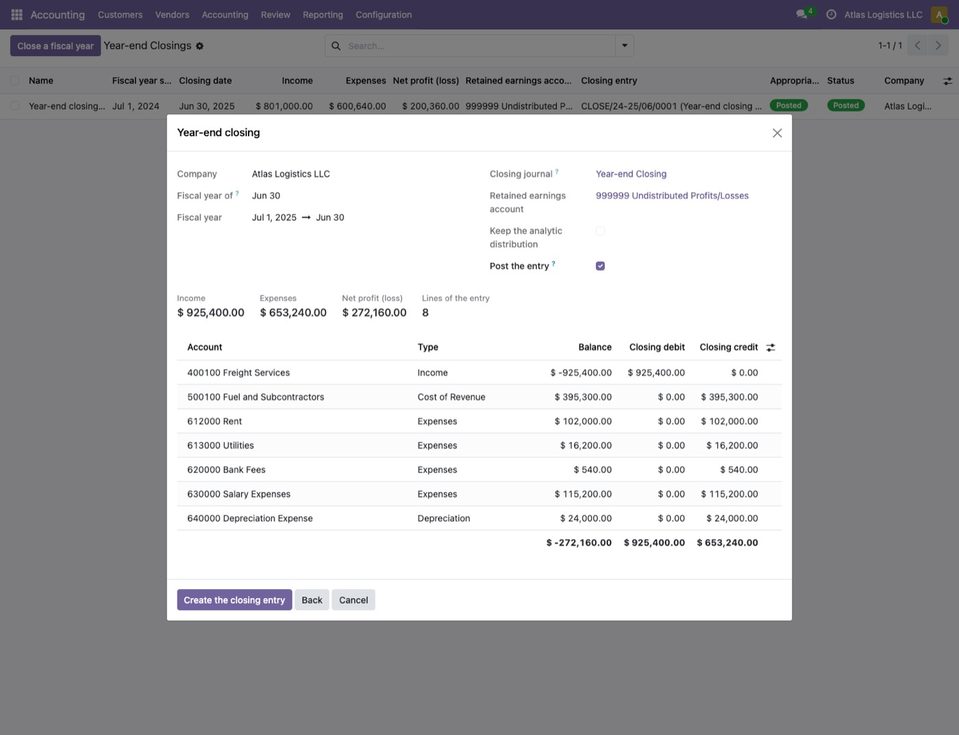Click the Income $ 925,400.00 value
This screenshot has width=959, height=735.
pos(210,312)
